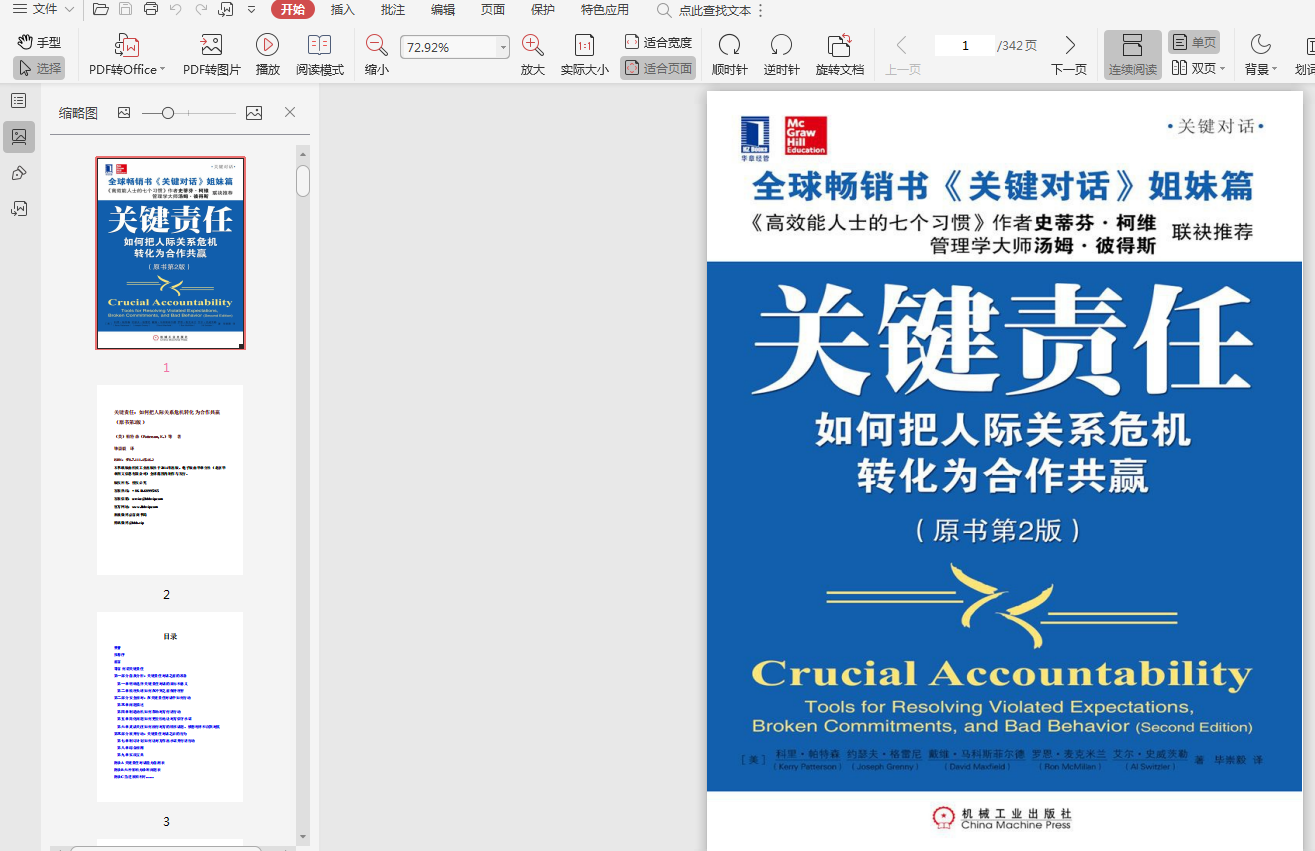Click the background (背景) moon icon

click(x=1260, y=45)
